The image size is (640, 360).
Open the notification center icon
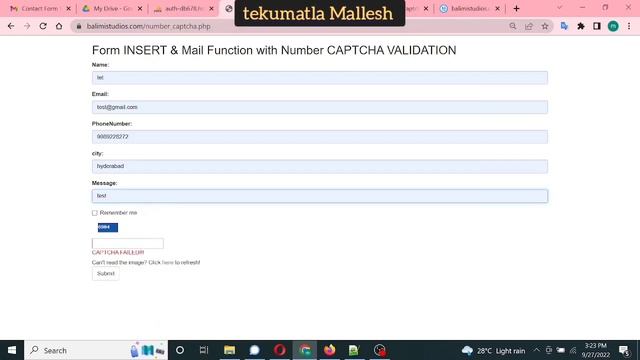624,350
